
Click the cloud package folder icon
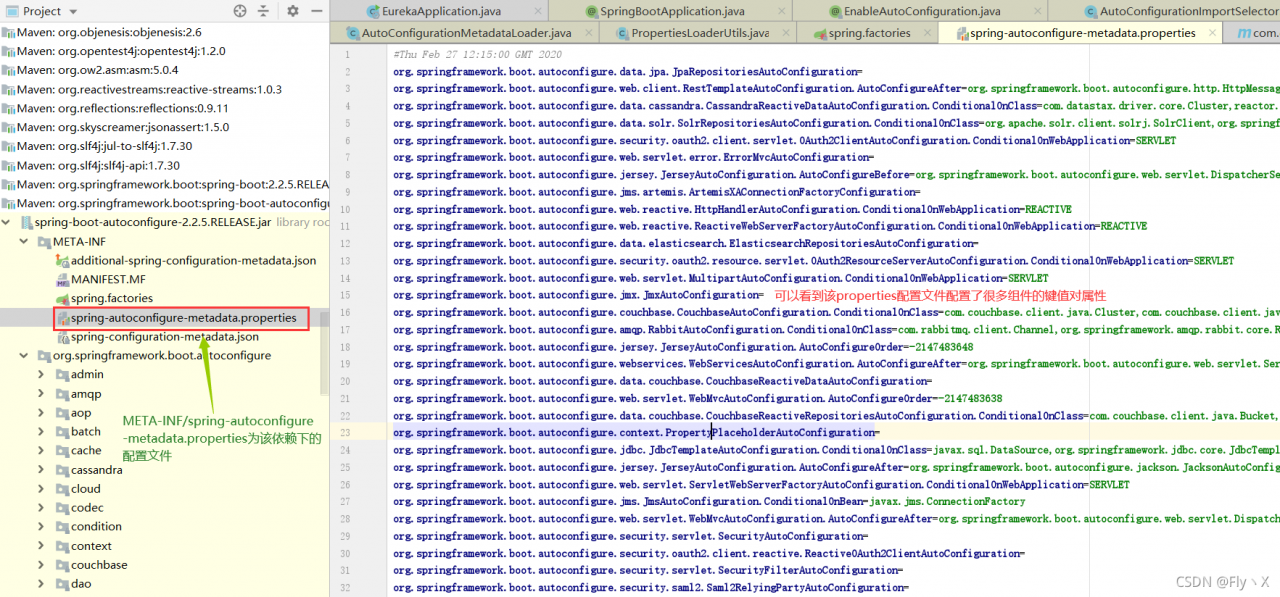pos(62,489)
